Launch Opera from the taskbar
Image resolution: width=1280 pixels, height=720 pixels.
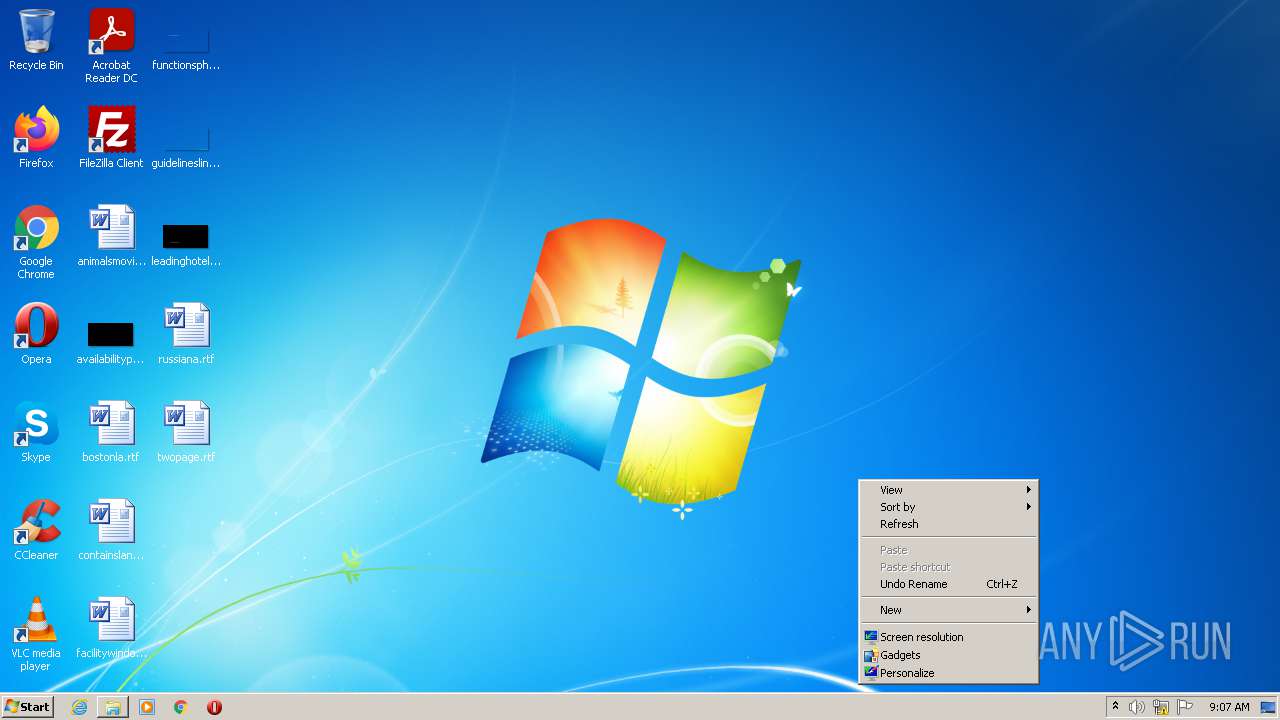click(214, 707)
